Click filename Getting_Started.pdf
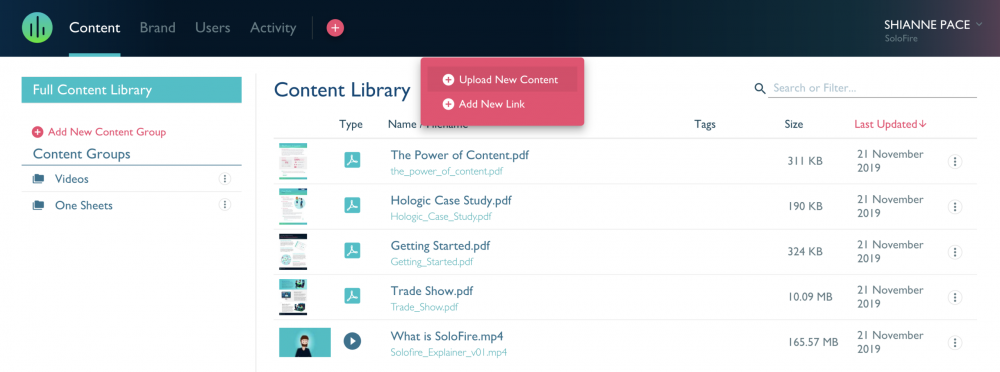1000x372 pixels. 432,262
